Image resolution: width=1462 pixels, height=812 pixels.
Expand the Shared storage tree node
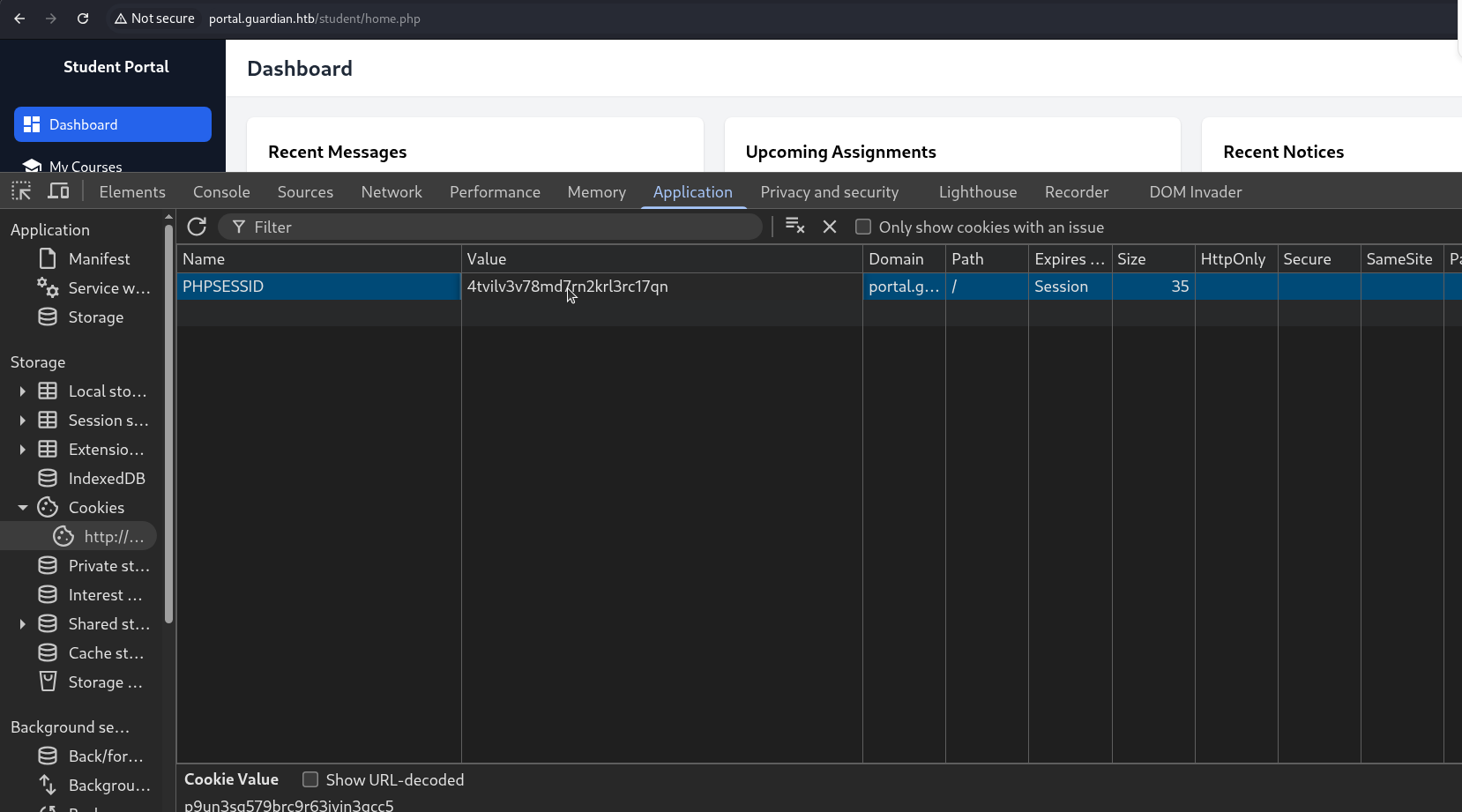pos(23,624)
